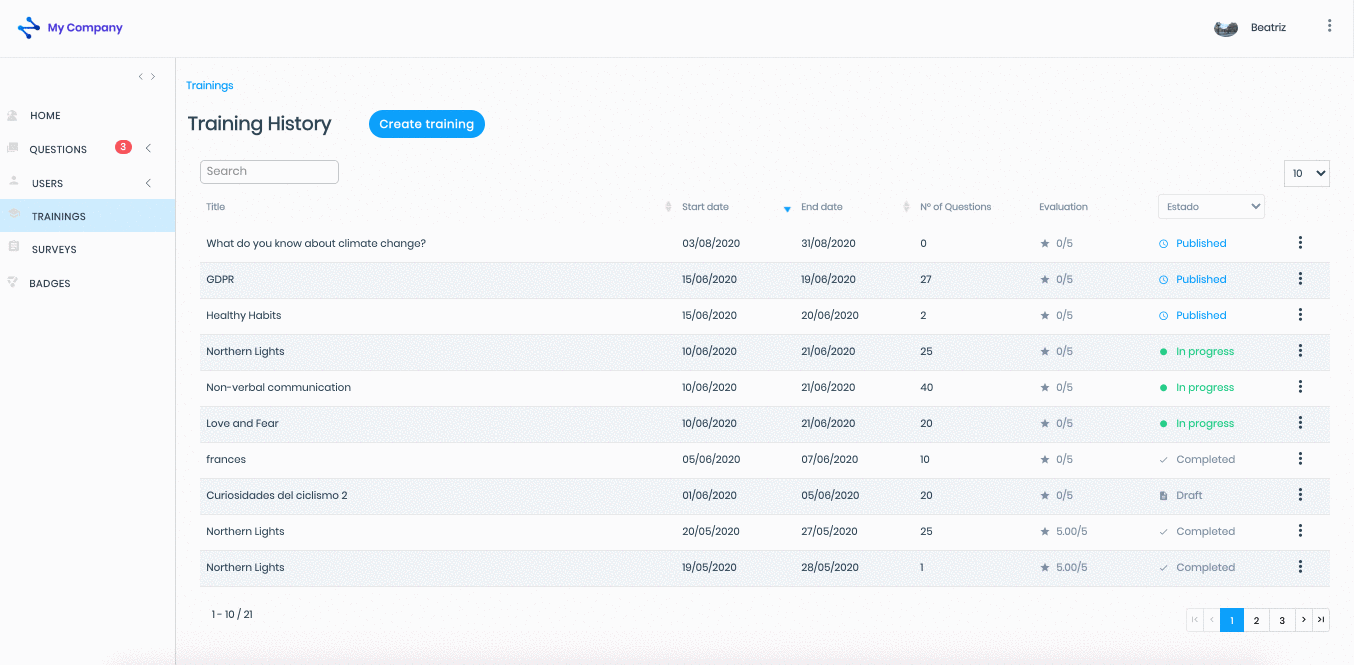Select the Love and Fear title
Screen dimensions: 1354x665
(243, 423)
